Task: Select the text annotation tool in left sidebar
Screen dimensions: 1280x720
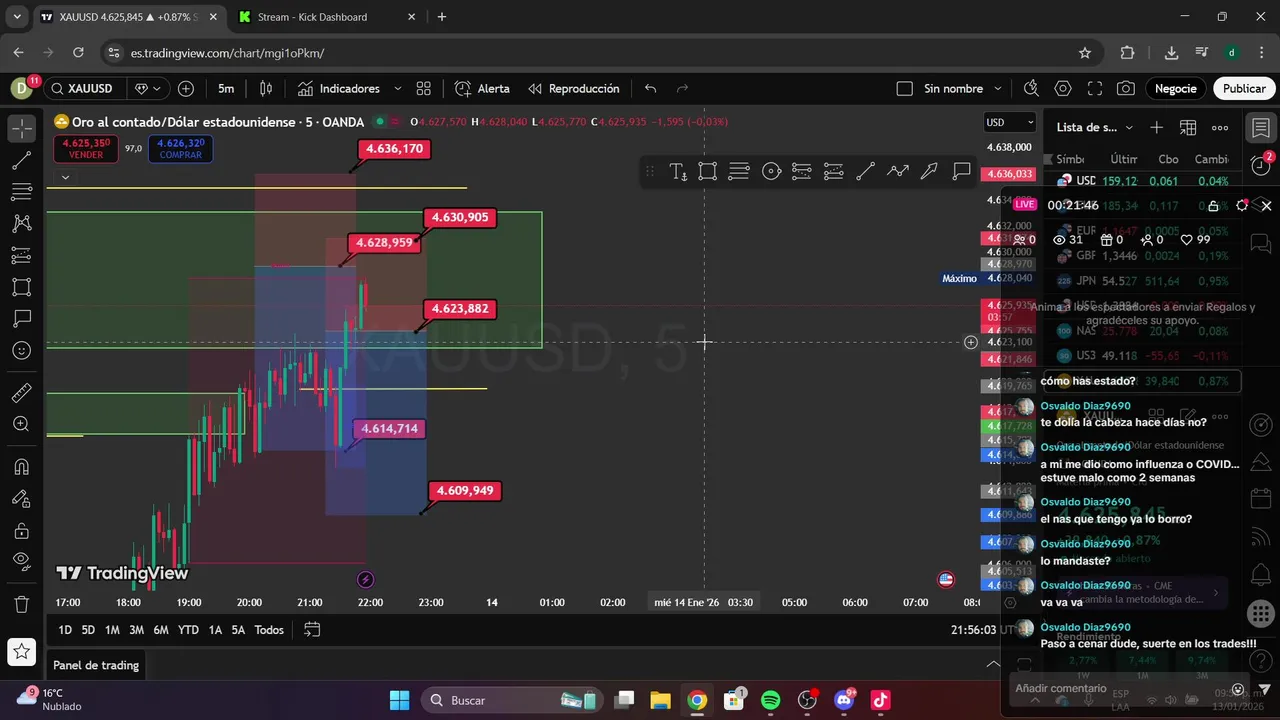Action: [x=21, y=319]
